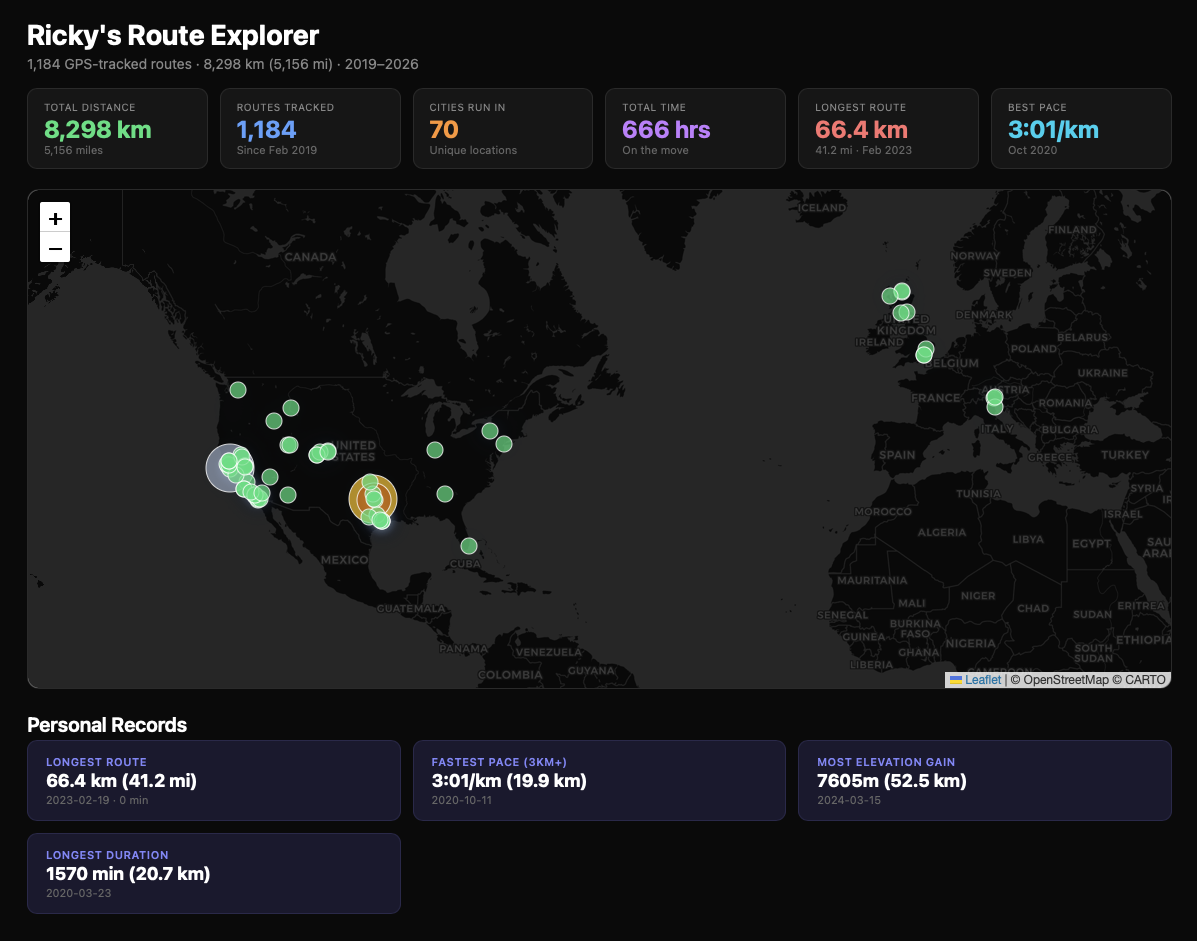The height and width of the screenshot is (941, 1197).
Task: Click the route marker near the UK
Action: [x=903, y=312]
